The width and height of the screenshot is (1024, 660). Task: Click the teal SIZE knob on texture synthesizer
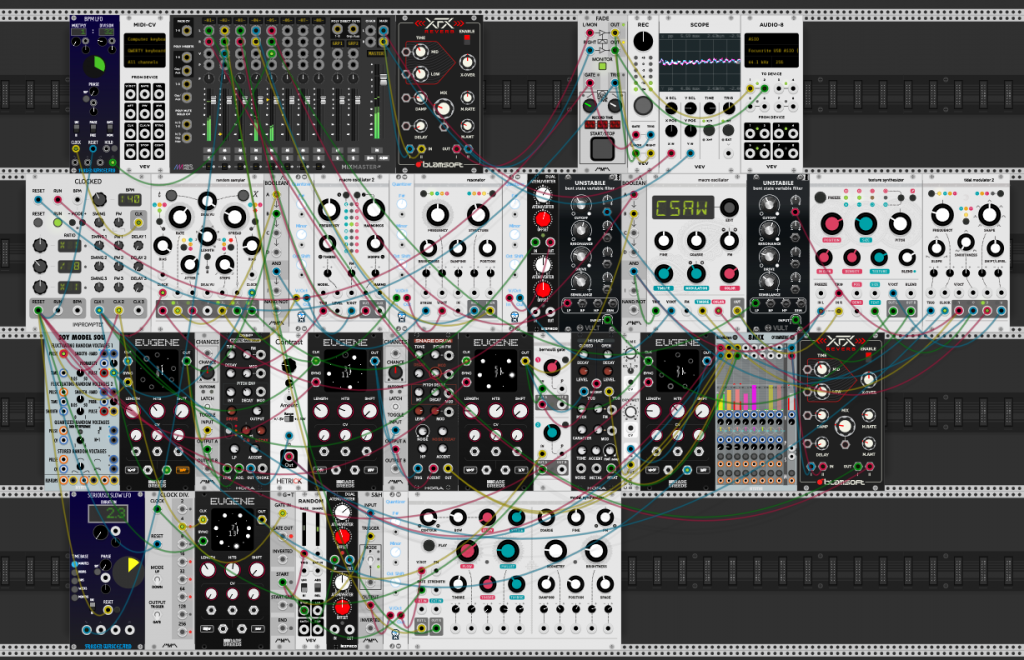point(865,224)
